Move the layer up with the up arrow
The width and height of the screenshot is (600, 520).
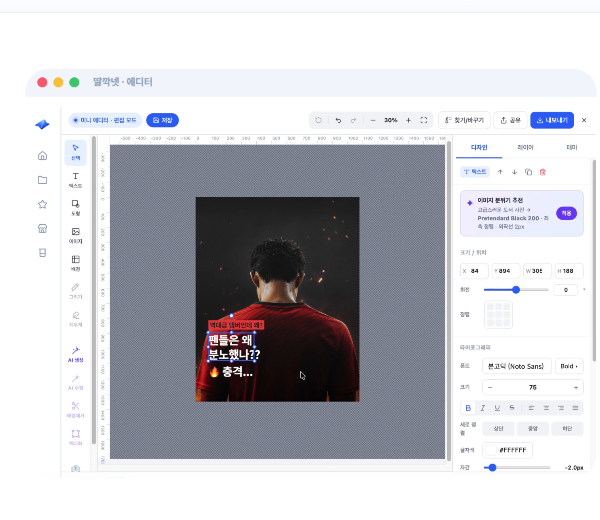click(x=500, y=172)
